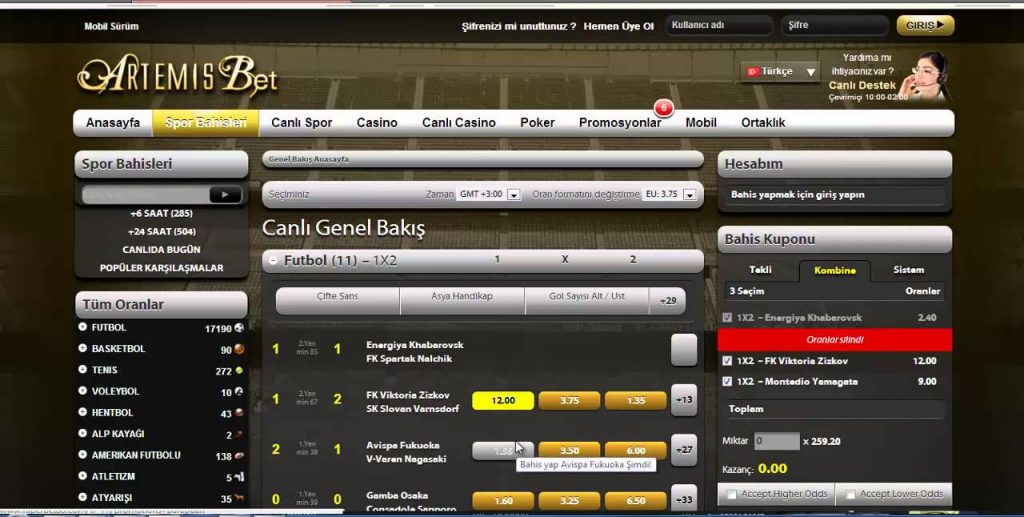The width and height of the screenshot is (1024, 517).
Task: Click the athletics icon beside ATLETİZM
Action: tap(239, 477)
